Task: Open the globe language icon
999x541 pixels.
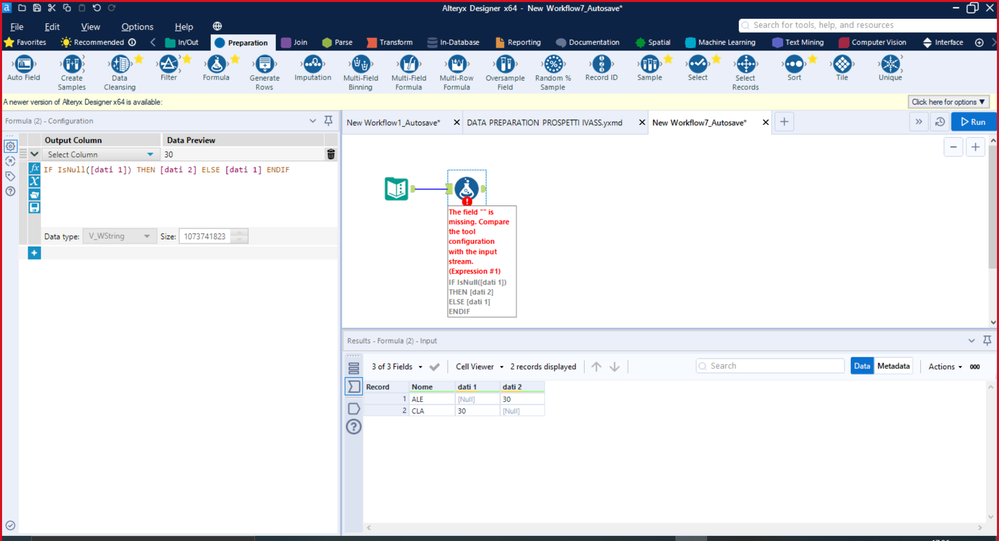Action: point(217,26)
